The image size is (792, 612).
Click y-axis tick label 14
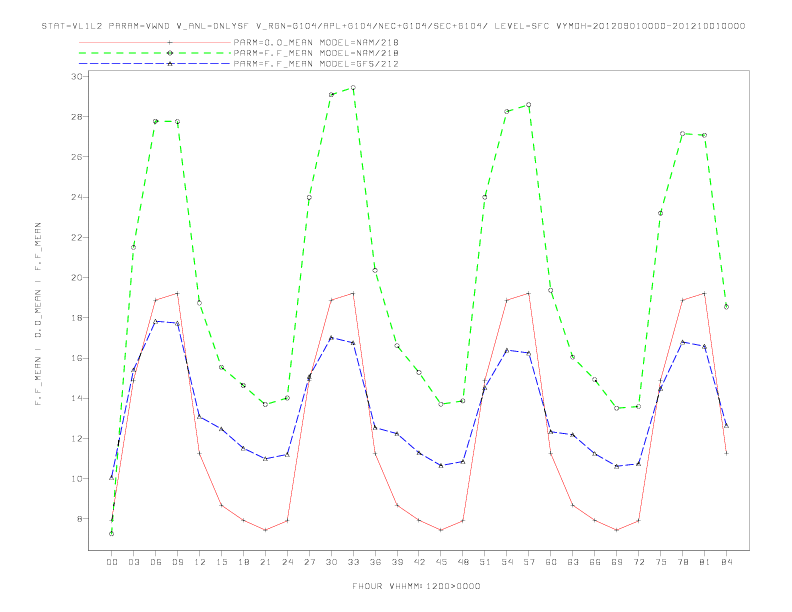[x=78, y=398]
